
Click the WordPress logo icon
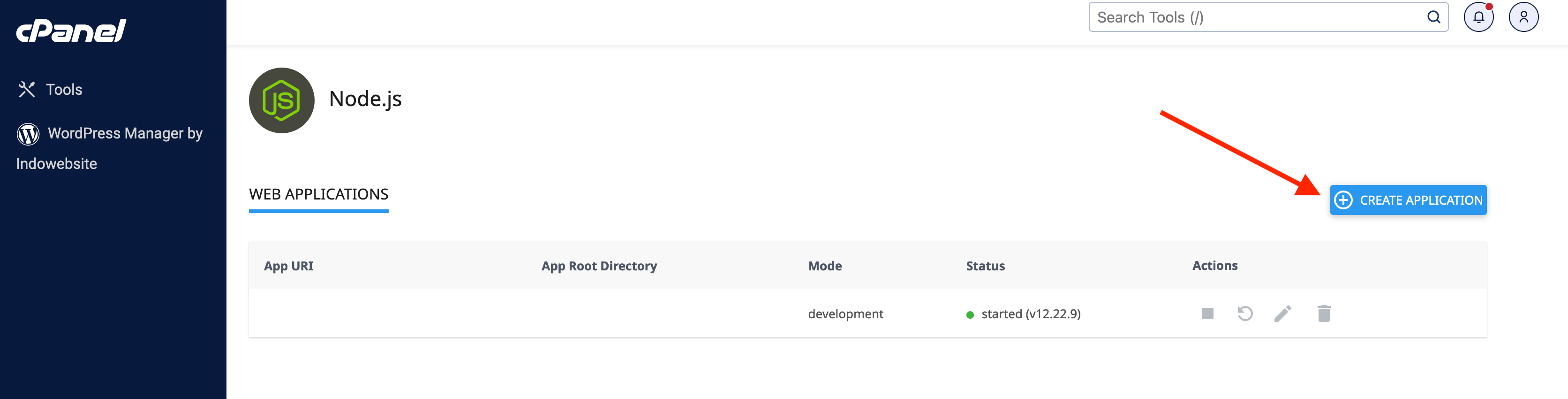click(28, 133)
